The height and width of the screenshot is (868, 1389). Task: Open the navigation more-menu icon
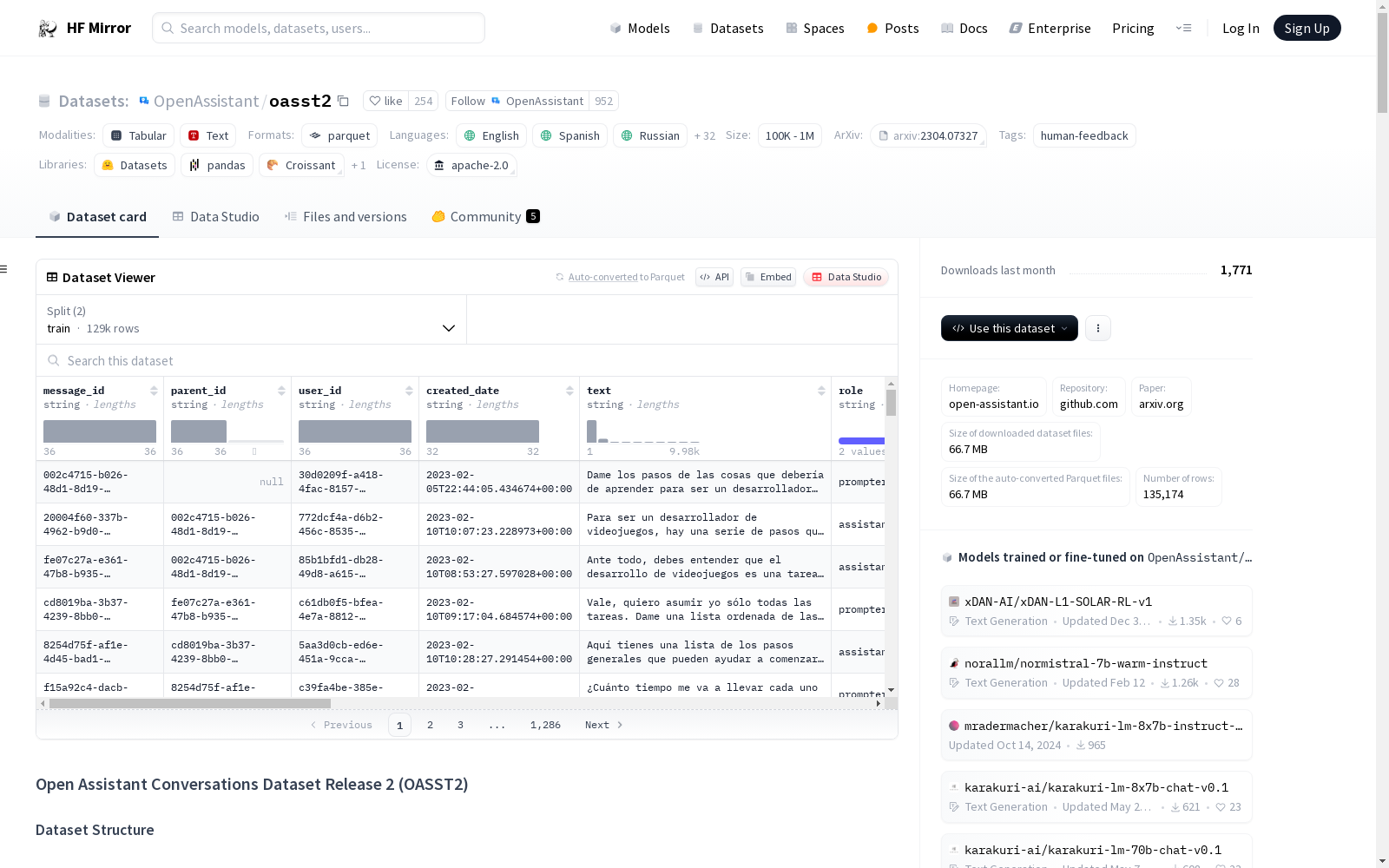click(x=1183, y=28)
